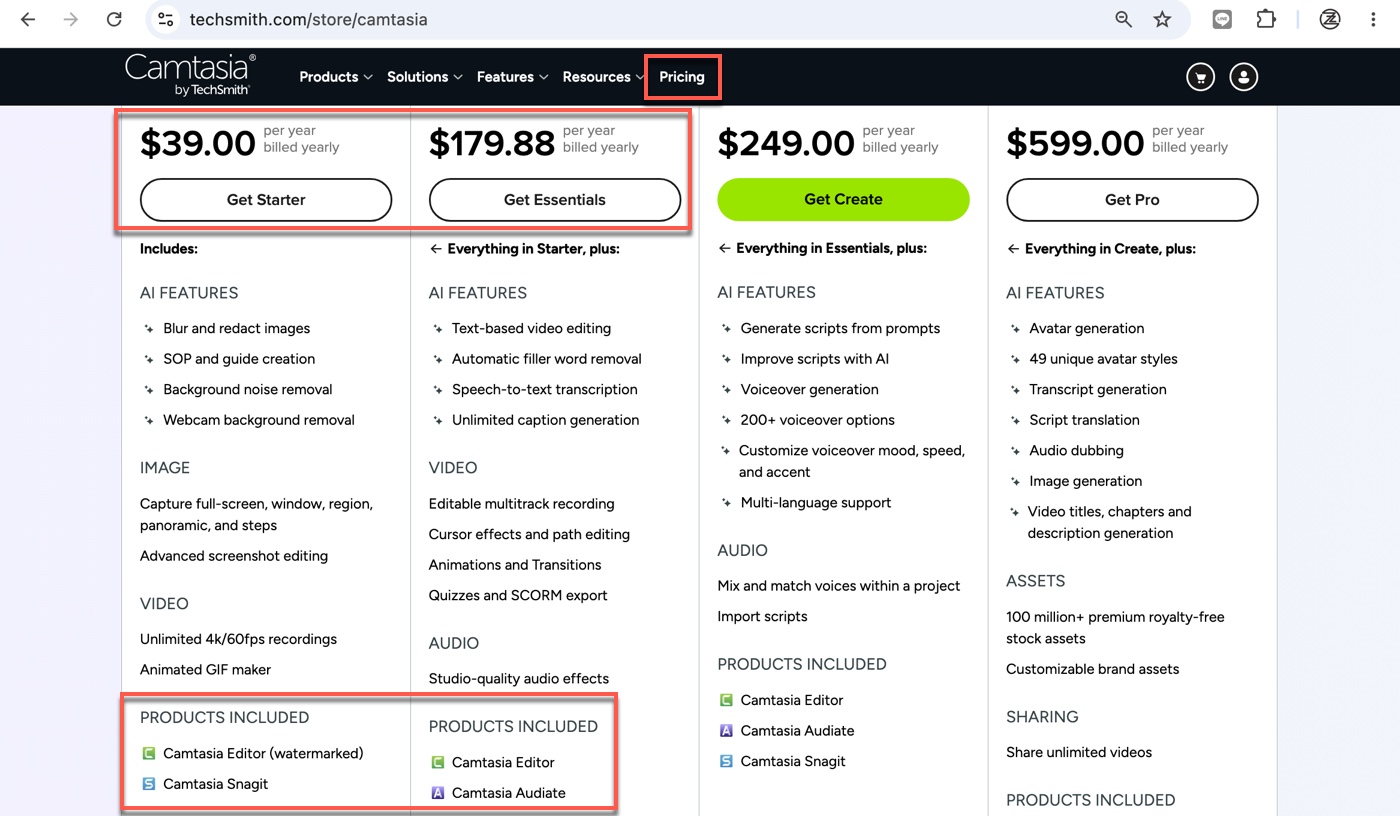View site information beside the URL

pyautogui.click(x=166, y=19)
